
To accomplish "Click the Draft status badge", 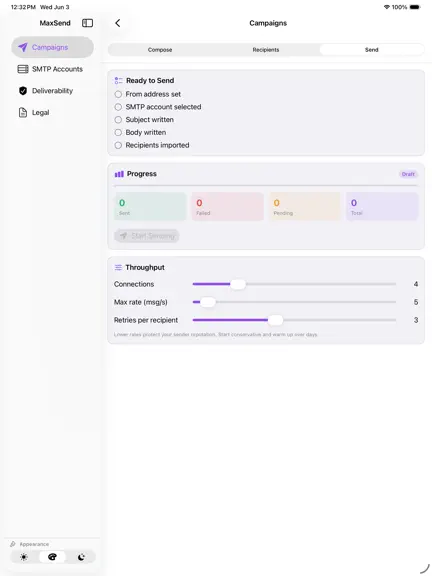I will click(x=408, y=174).
